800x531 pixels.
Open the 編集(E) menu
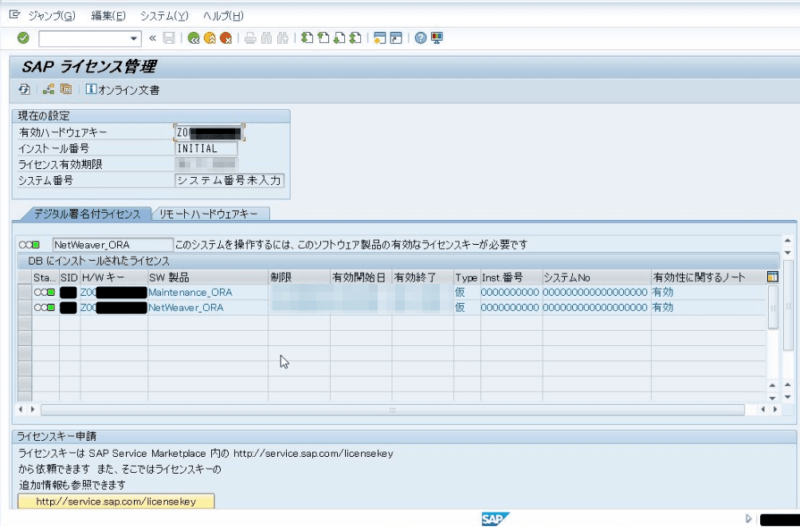click(108, 16)
